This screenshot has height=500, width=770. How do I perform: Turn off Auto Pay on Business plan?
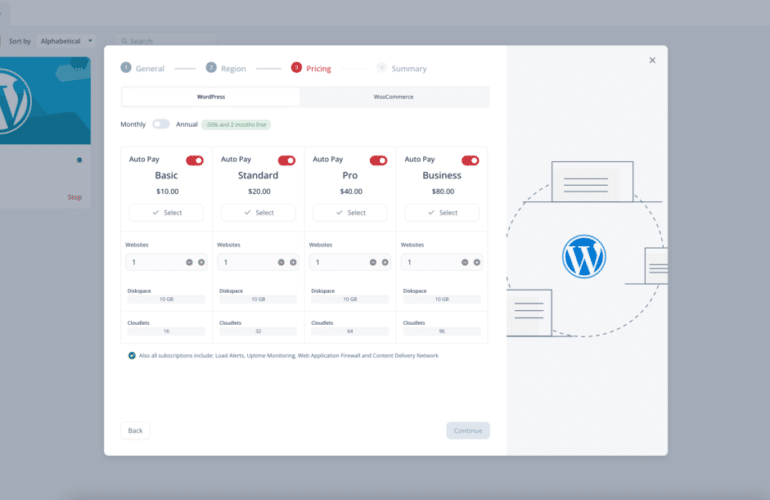click(470, 160)
